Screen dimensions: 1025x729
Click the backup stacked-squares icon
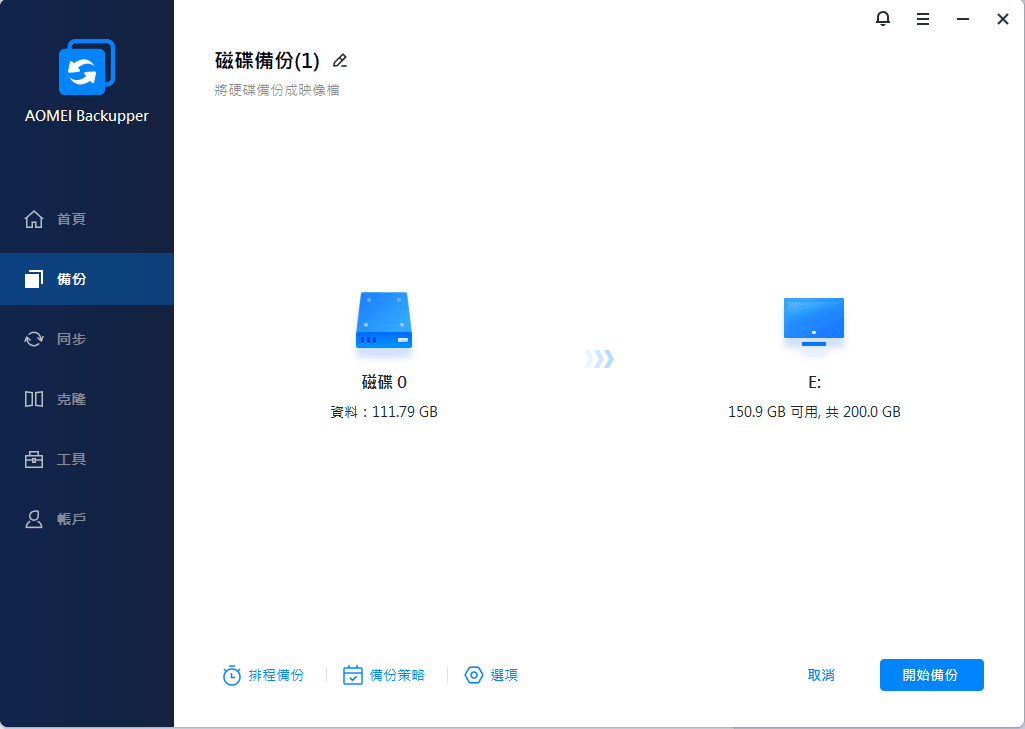point(34,279)
